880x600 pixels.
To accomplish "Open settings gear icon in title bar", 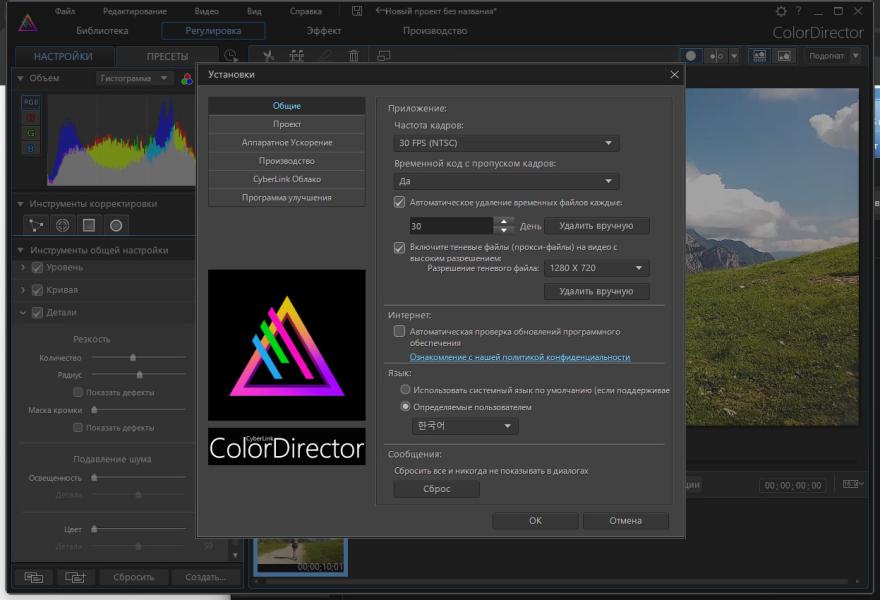I will click(781, 11).
